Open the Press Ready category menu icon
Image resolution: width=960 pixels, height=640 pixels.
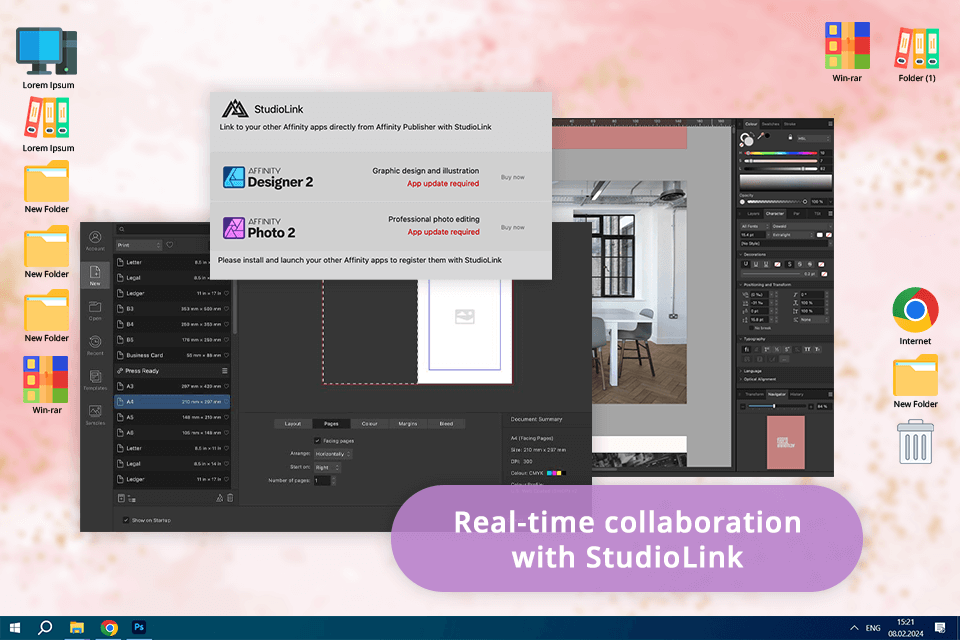click(225, 371)
